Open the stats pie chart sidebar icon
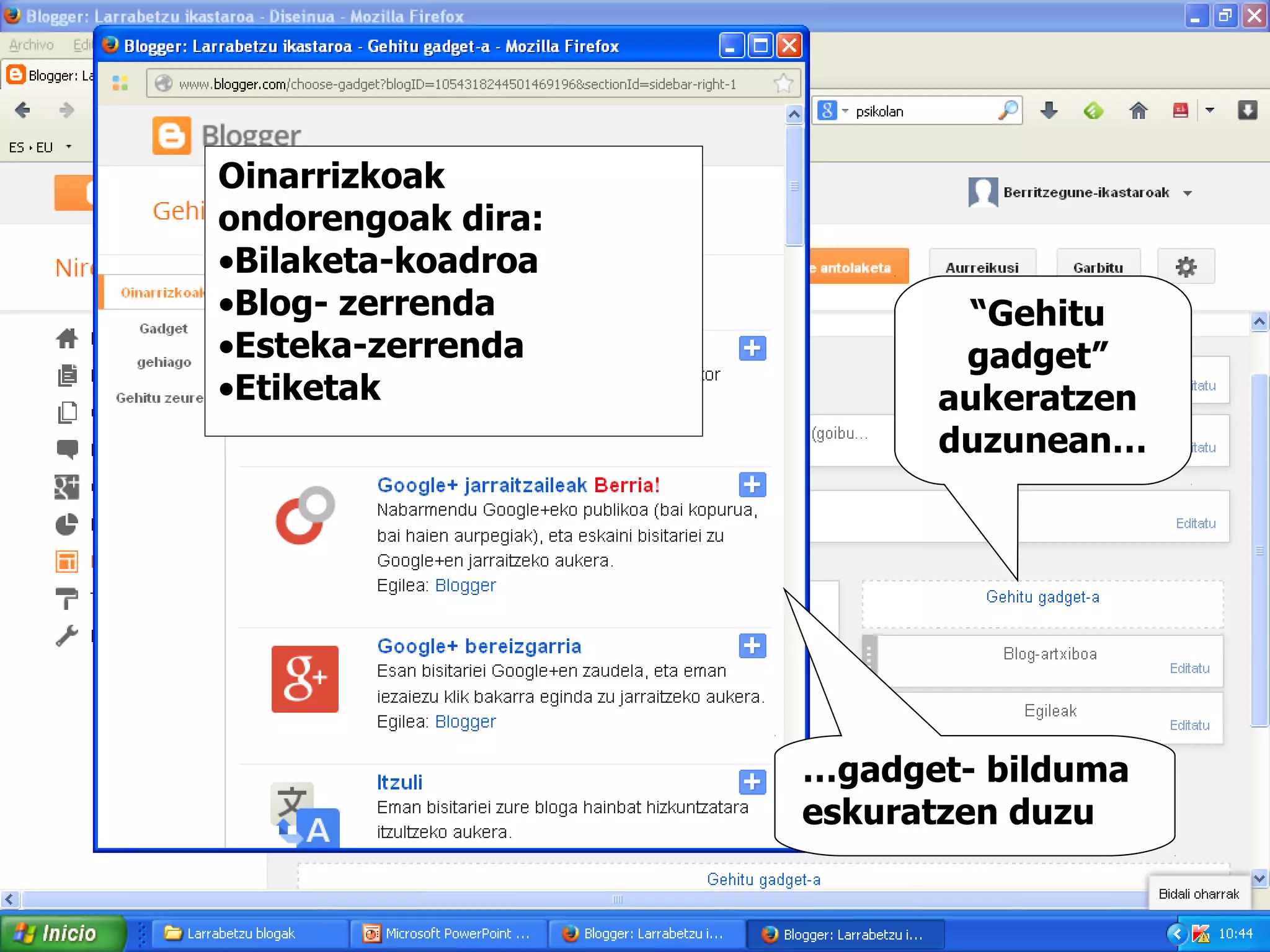 coord(67,524)
